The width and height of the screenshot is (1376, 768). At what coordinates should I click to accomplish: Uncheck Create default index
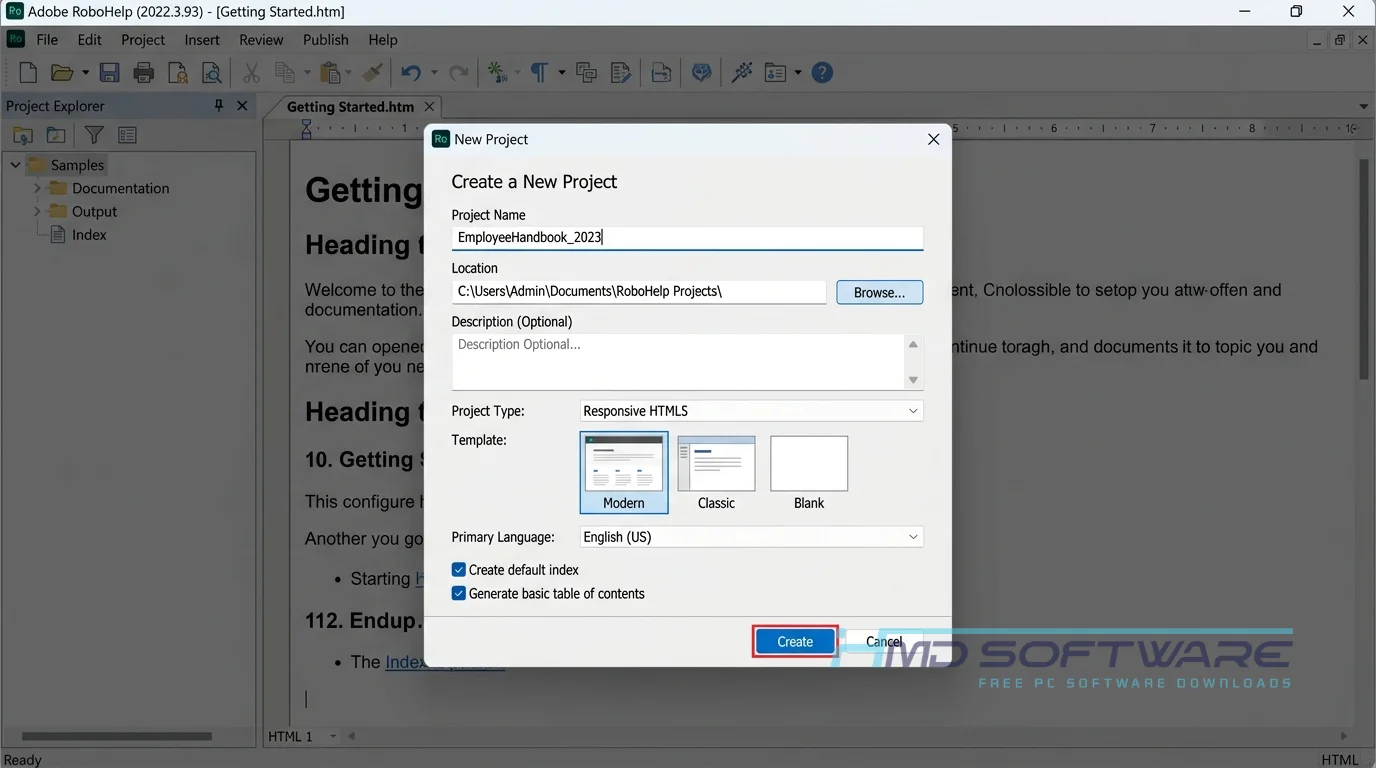(459, 570)
